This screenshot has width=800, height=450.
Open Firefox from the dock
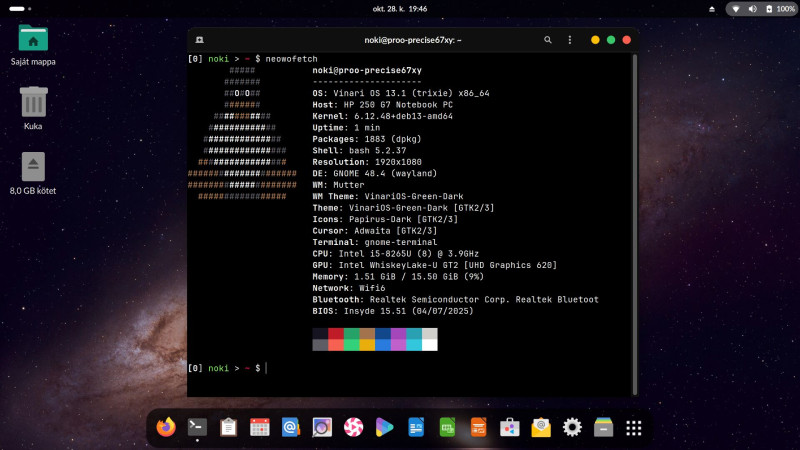[166, 427]
